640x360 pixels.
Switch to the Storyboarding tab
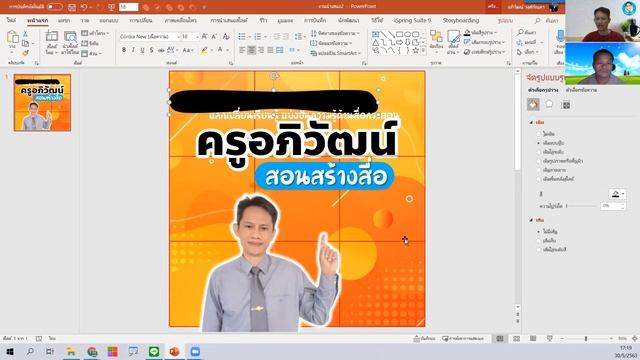coord(461,20)
